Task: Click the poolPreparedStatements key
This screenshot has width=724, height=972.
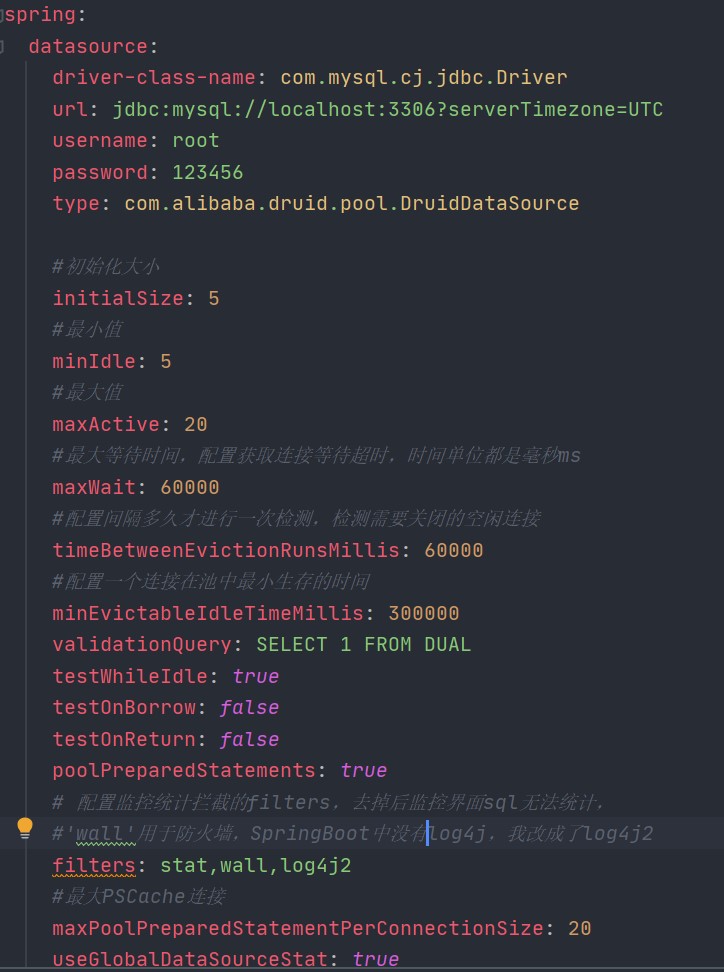Action: click(x=185, y=771)
